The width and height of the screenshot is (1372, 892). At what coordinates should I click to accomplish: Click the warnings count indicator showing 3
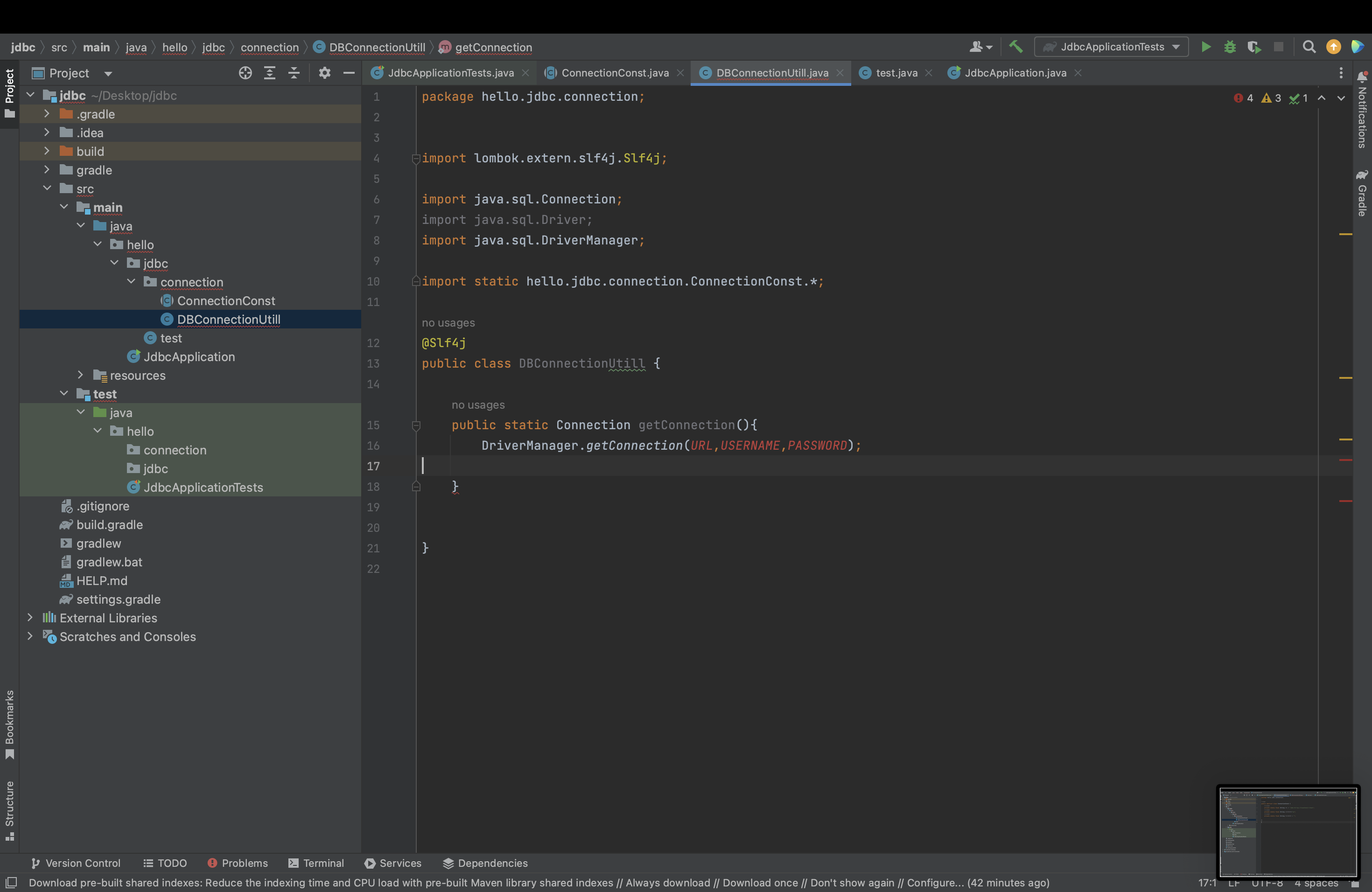tap(1271, 98)
